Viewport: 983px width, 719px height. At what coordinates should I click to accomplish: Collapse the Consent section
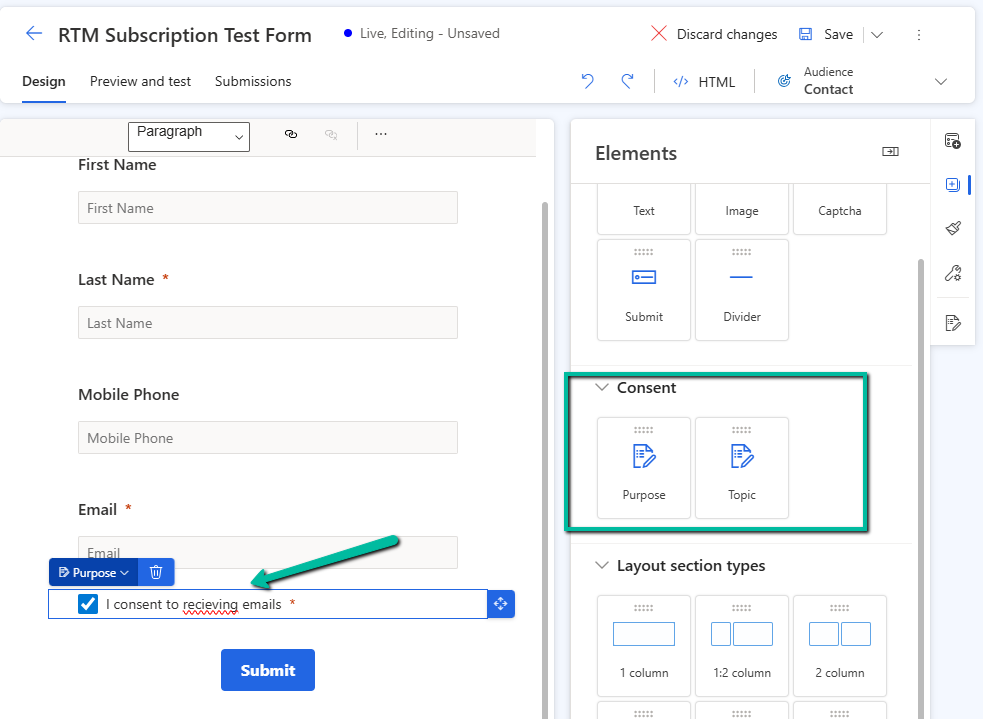pyautogui.click(x=602, y=388)
